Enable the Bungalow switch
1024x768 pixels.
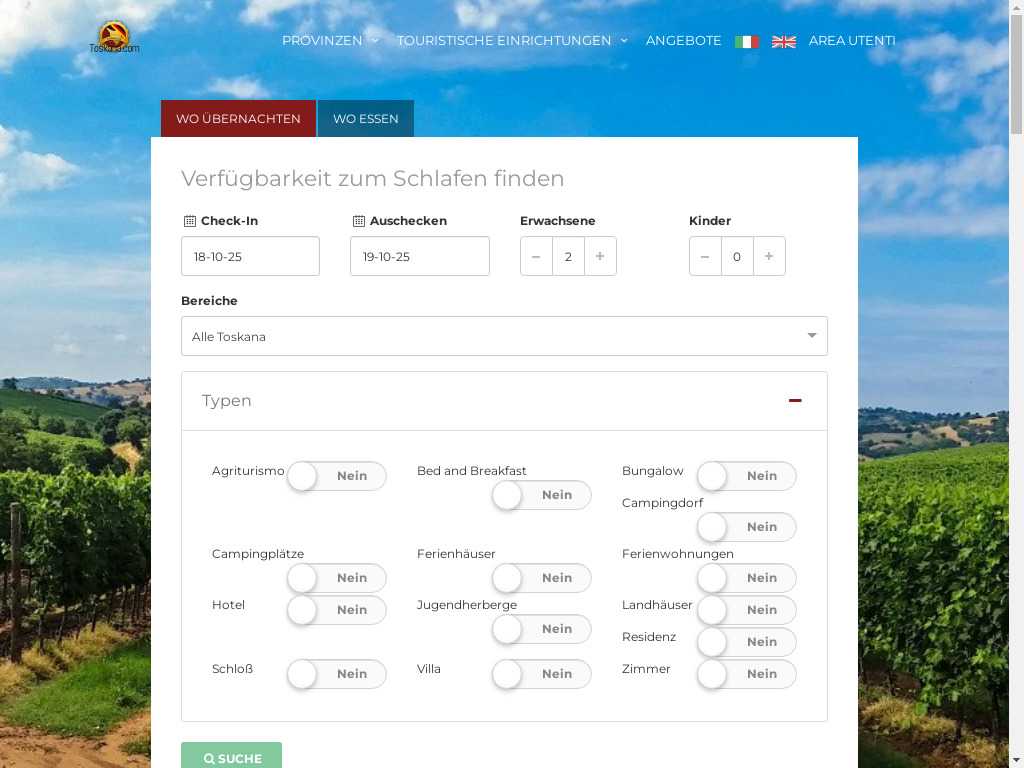tap(746, 476)
